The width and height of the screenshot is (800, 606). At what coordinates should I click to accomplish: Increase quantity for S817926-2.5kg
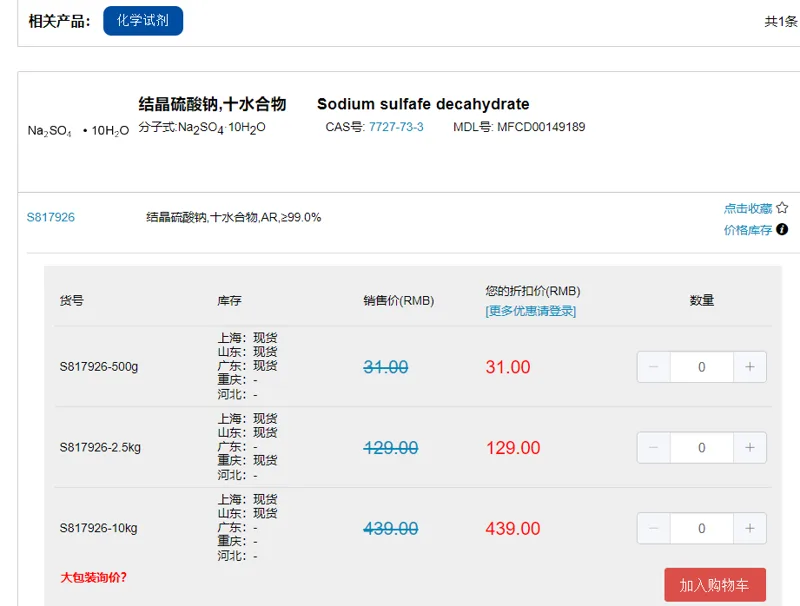click(x=749, y=447)
